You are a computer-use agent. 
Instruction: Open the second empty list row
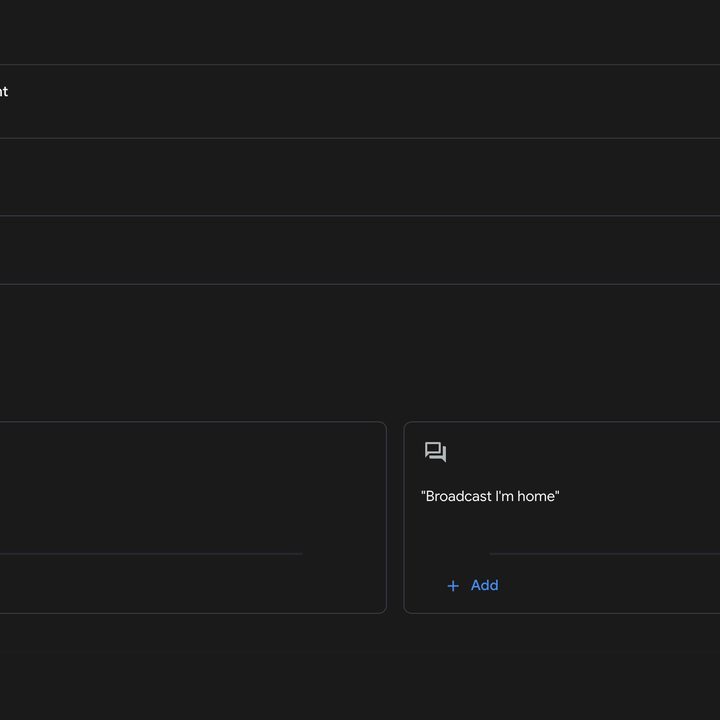(360, 177)
